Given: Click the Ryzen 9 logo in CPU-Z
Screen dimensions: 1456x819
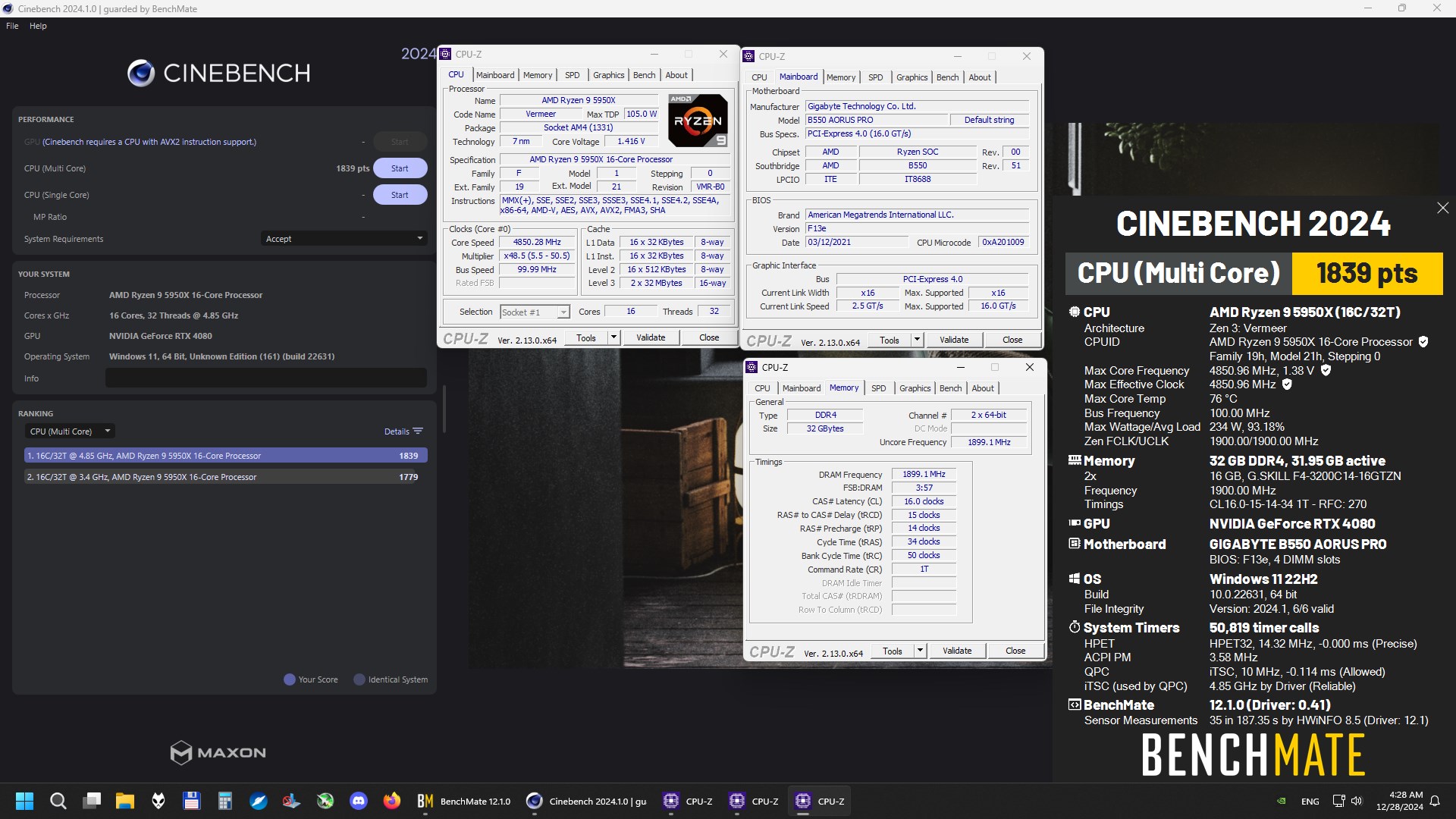Looking at the screenshot, I should point(698,121).
